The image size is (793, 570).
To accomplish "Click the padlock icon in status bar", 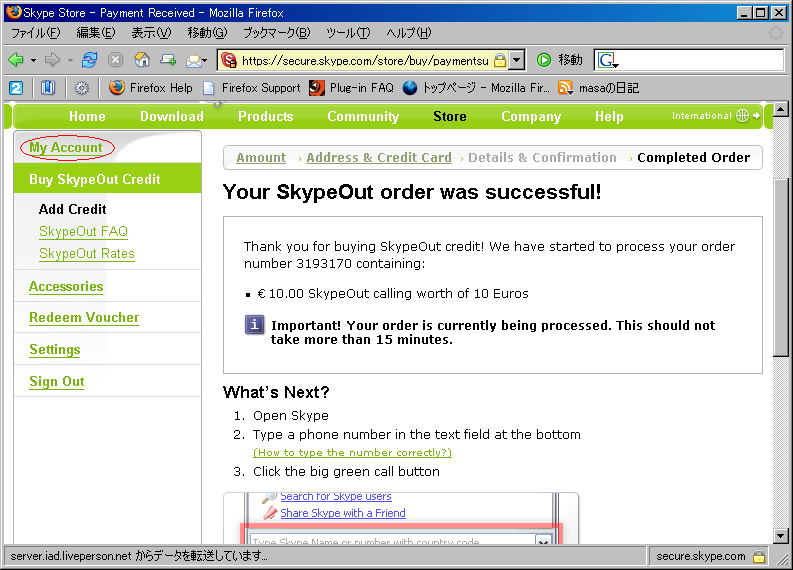I will point(759,556).
